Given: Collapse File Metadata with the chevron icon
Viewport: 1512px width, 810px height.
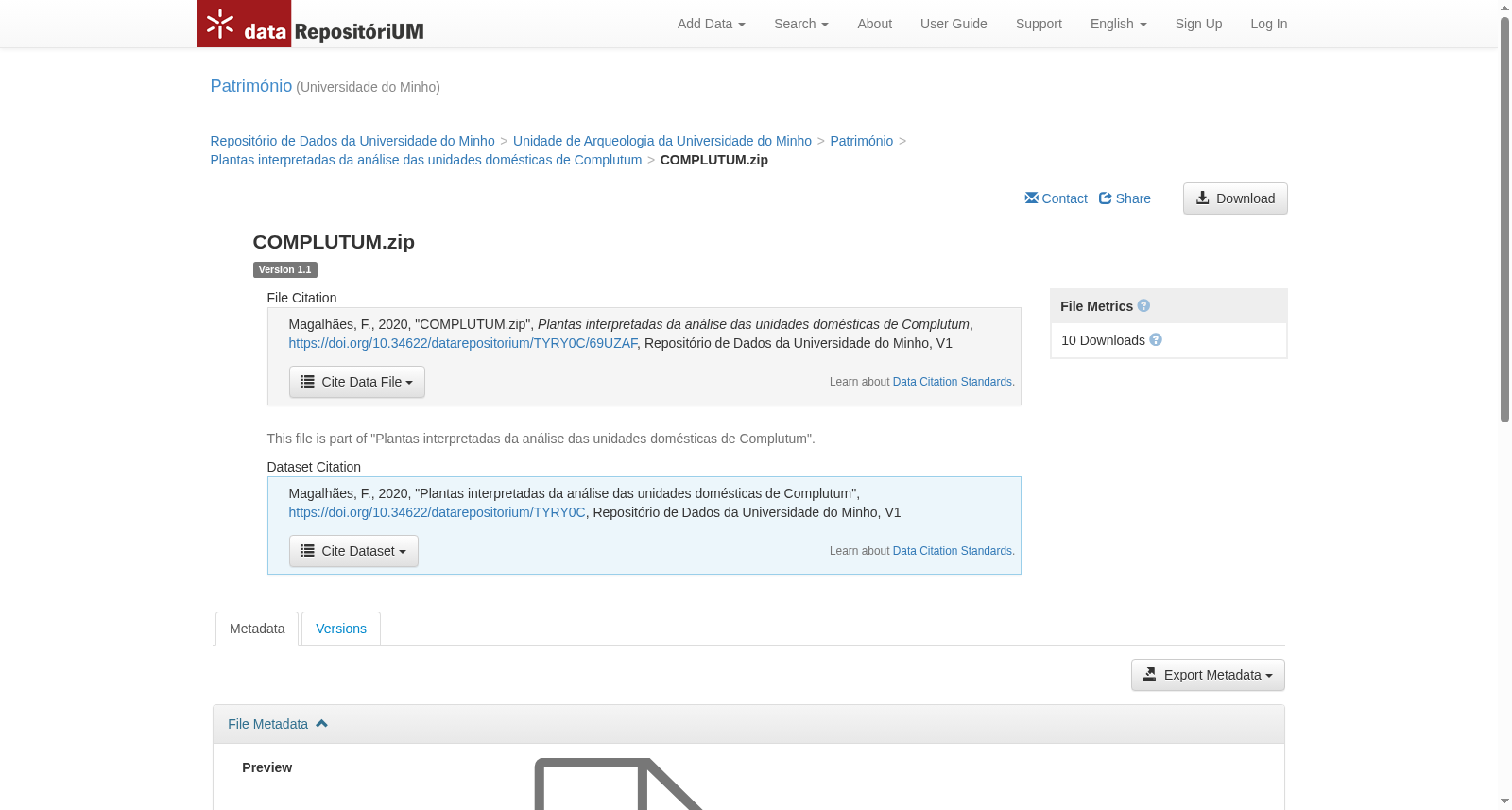Looking at the screenshot, I should [321, 723].
